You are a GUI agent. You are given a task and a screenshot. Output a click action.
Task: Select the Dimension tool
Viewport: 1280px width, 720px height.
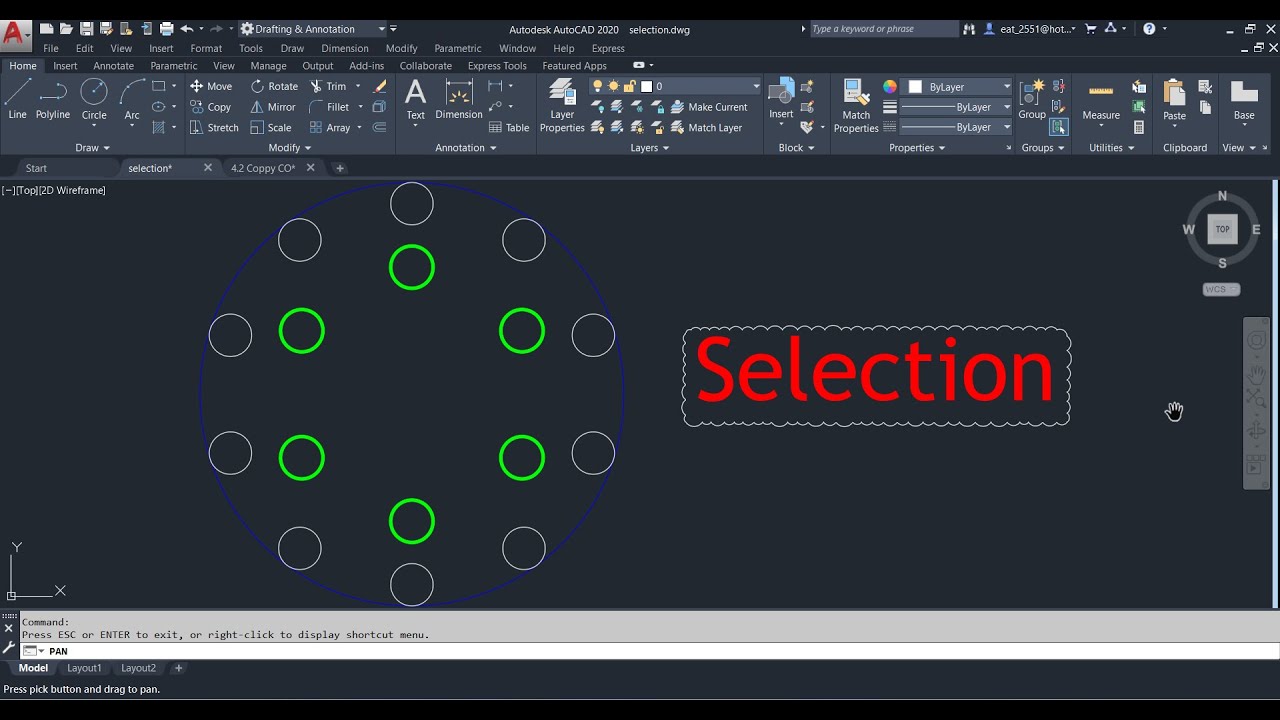coord(459,100)
